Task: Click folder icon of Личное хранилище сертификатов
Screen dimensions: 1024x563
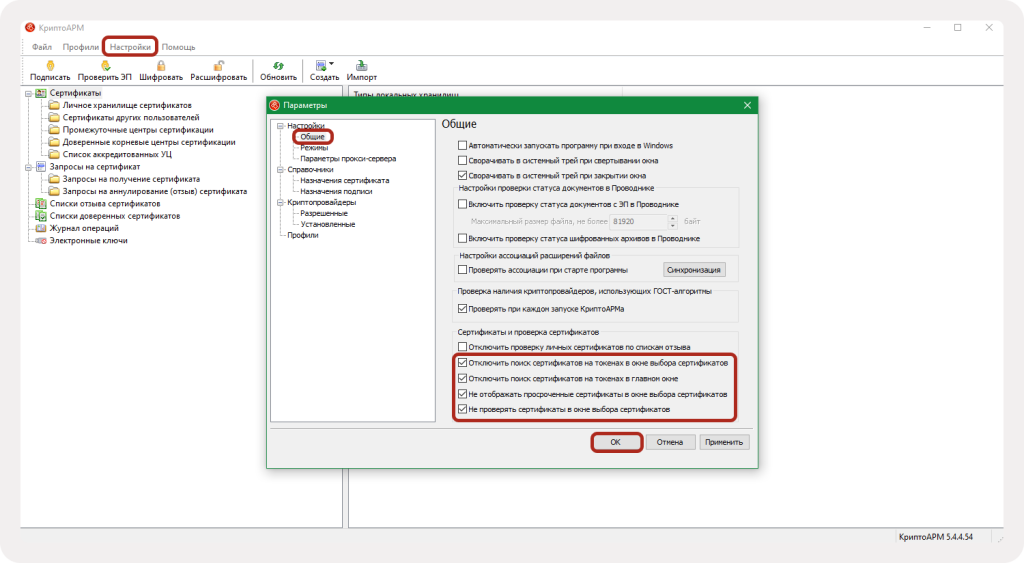Action: 54,105
